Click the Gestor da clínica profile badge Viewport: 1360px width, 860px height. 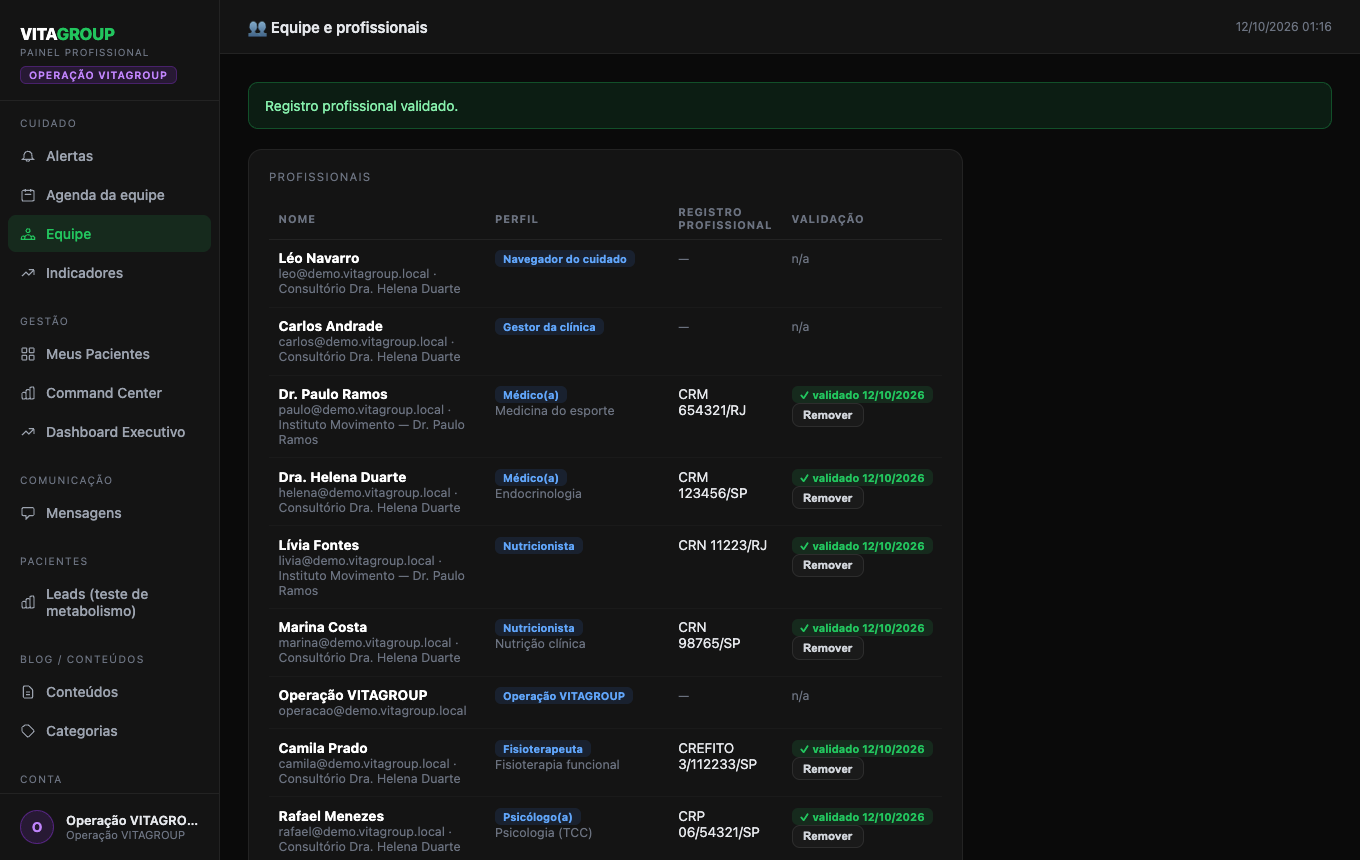[549, 327]
